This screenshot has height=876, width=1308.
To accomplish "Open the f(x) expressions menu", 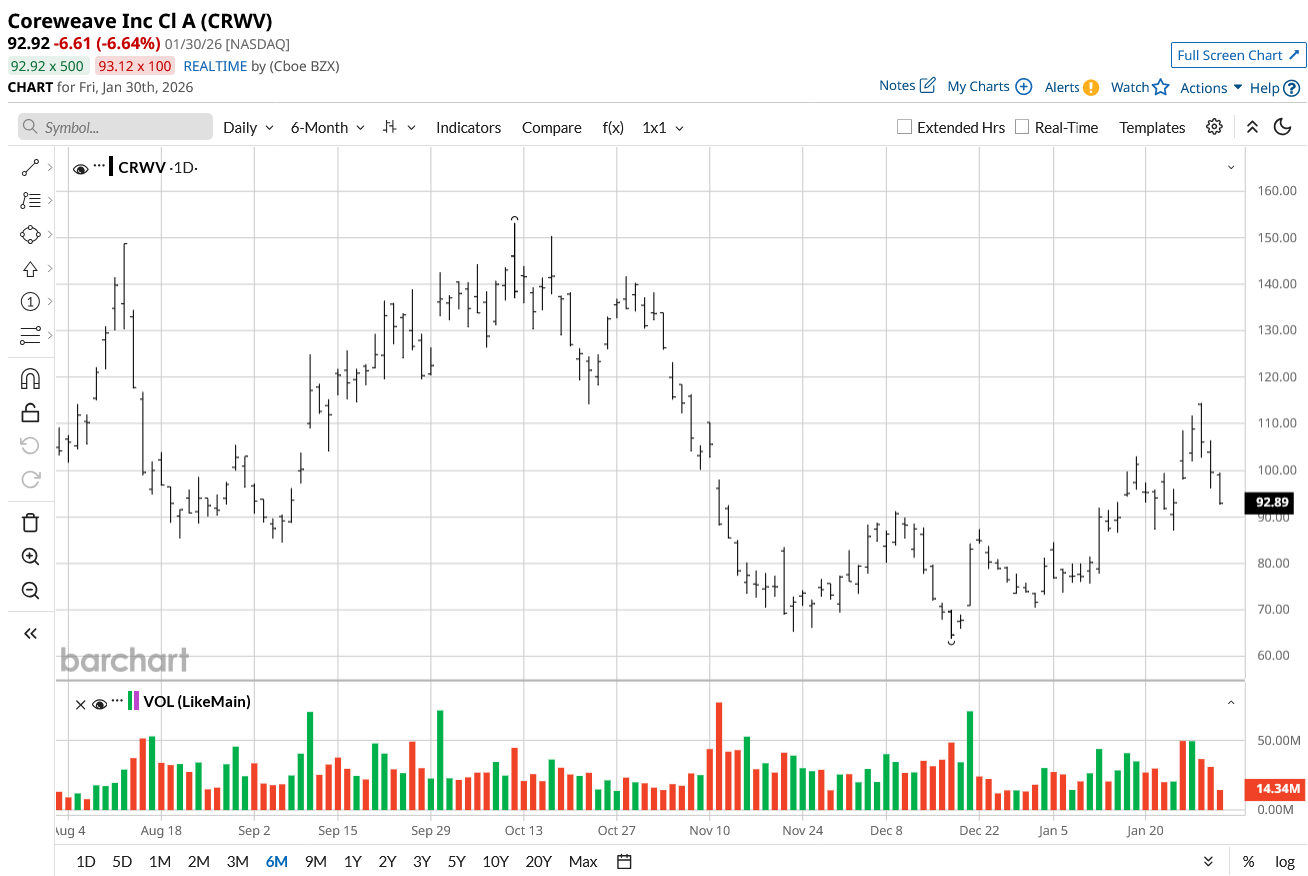I will [x=613, y=127].
